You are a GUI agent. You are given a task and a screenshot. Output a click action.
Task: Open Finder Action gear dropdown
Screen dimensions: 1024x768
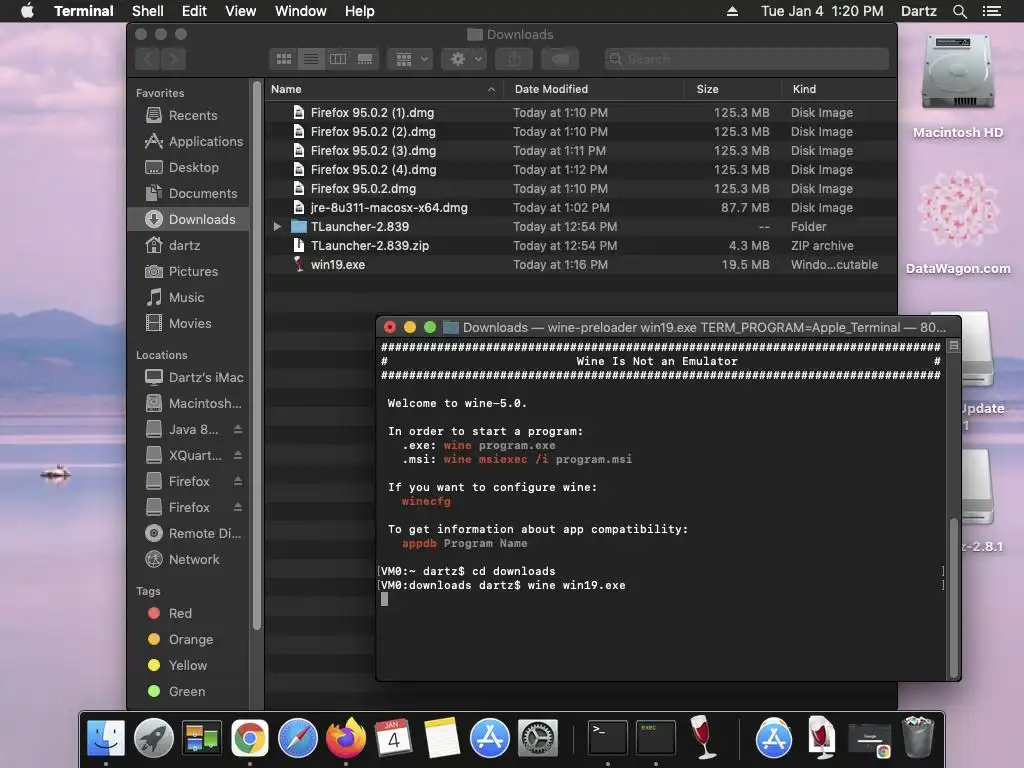coord(464,59)
